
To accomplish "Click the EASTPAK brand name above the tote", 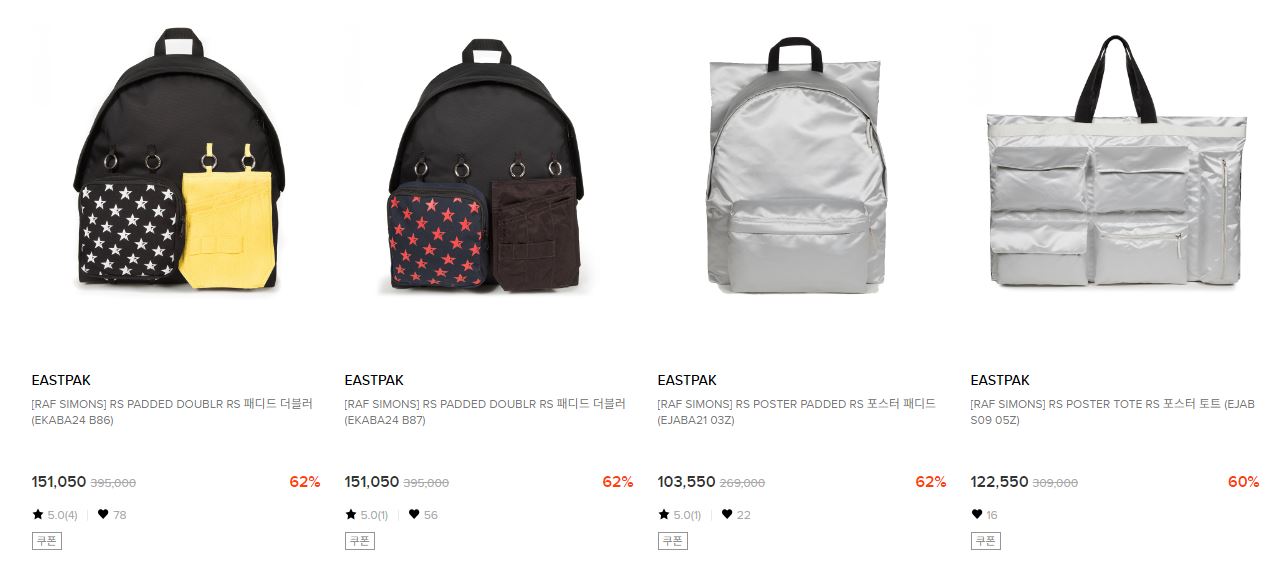I will [1000, 380].
